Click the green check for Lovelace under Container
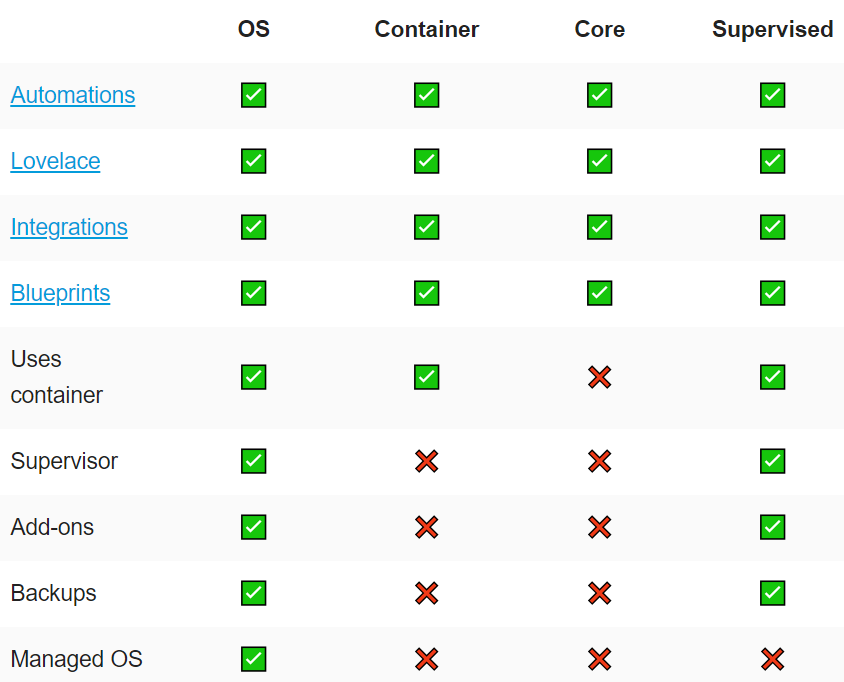Image resolution: width=844 pixels, height=682 pixels. [426, 161]
